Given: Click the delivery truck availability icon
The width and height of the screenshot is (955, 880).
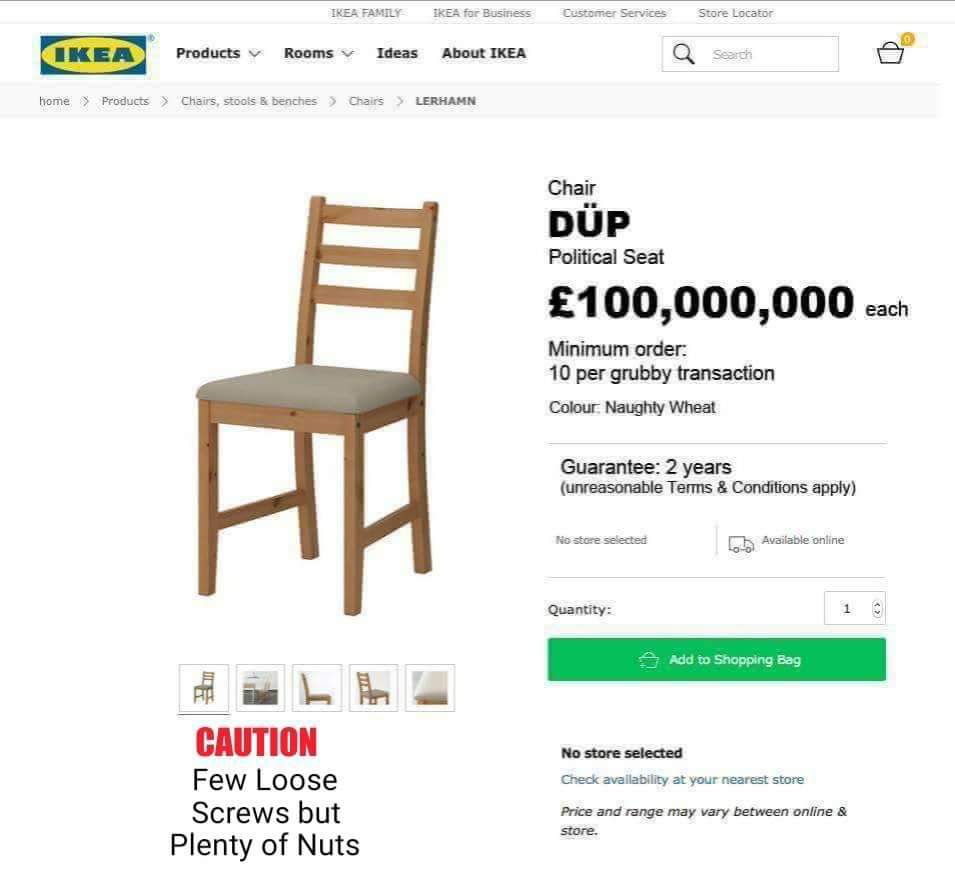Looking at the screenshot, I should tap(741, 544).
